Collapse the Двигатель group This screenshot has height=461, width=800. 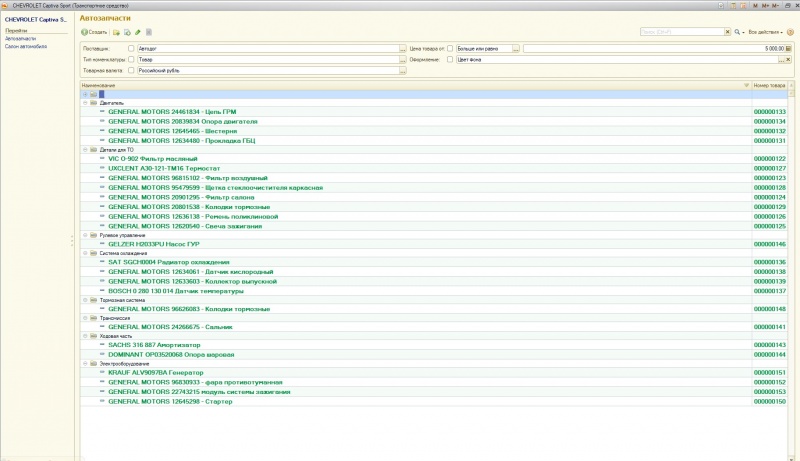[85, 103]
